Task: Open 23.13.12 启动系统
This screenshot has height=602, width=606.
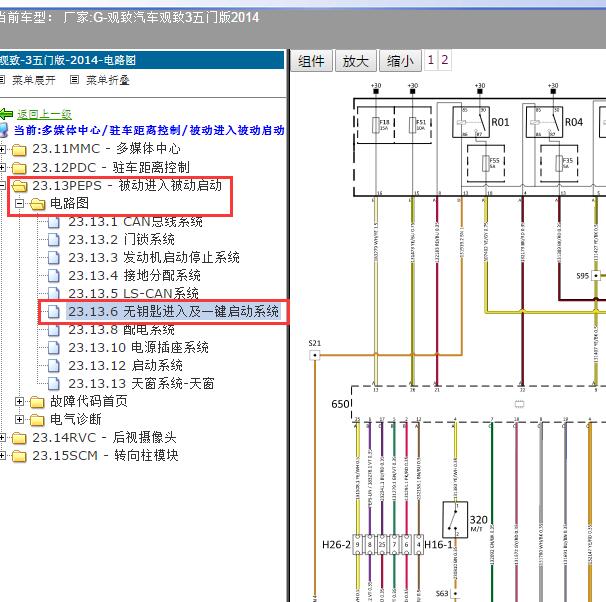Action: (x=125, y=366)
